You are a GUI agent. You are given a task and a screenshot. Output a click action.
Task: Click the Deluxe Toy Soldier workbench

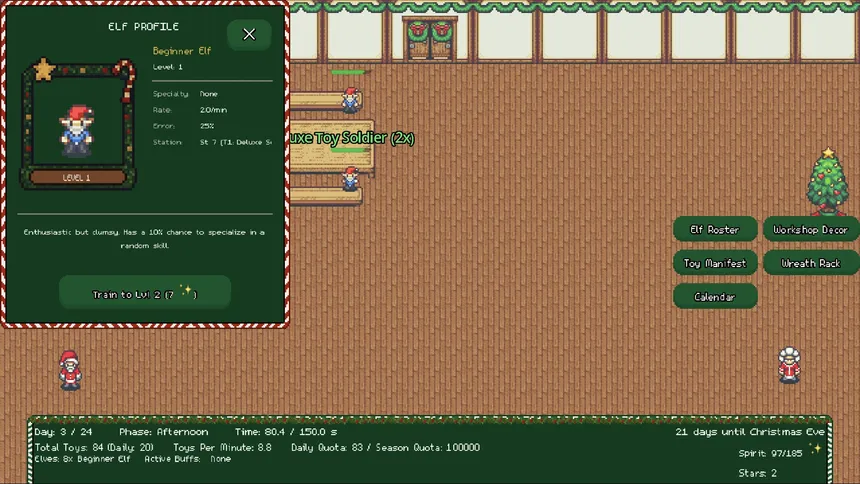[331, 146]
